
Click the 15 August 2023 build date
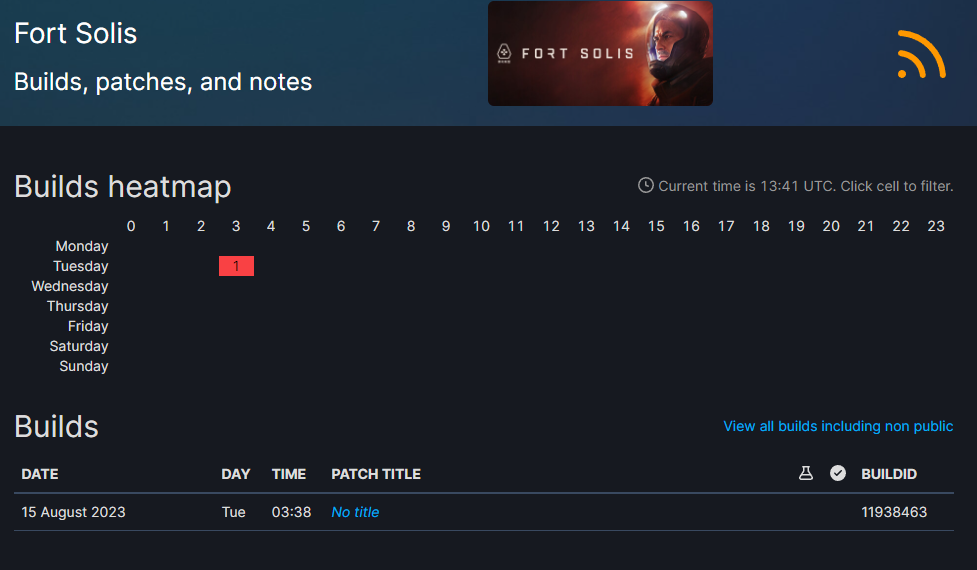coord(74,512)
